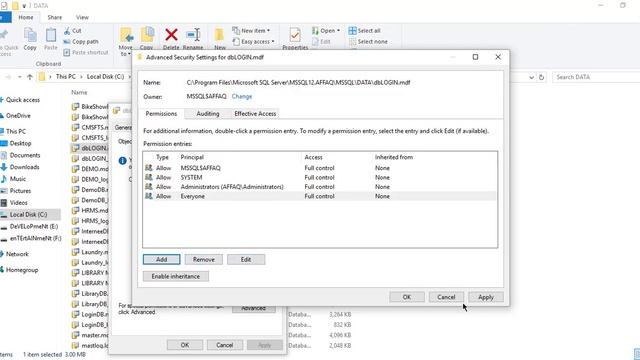Screen dimensions: 640x360
Task: Click the Edit permission button
Action: [246, 259]
